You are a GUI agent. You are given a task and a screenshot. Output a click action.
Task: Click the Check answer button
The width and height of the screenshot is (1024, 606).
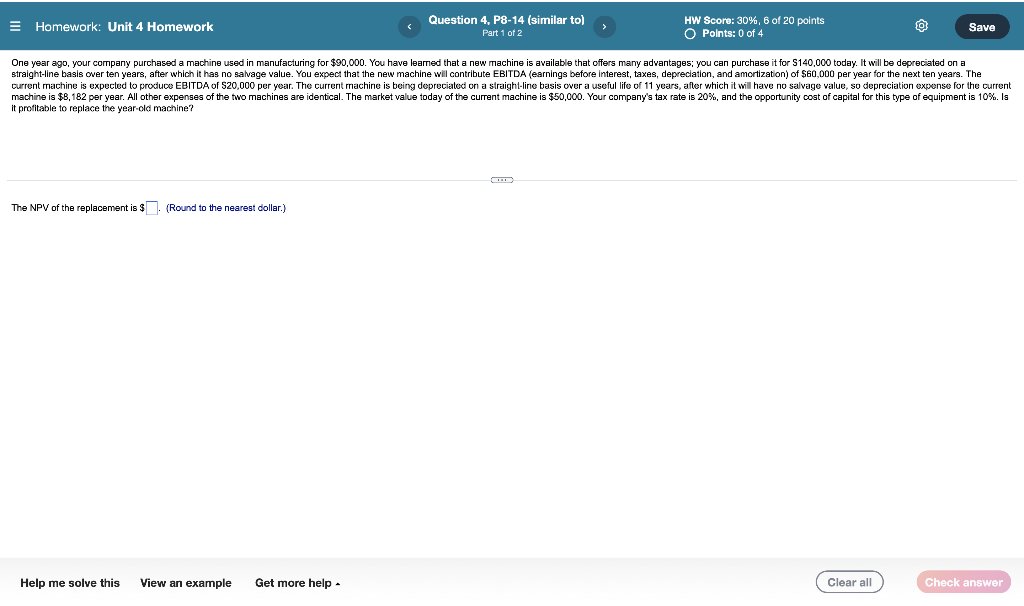click(963, 581)
